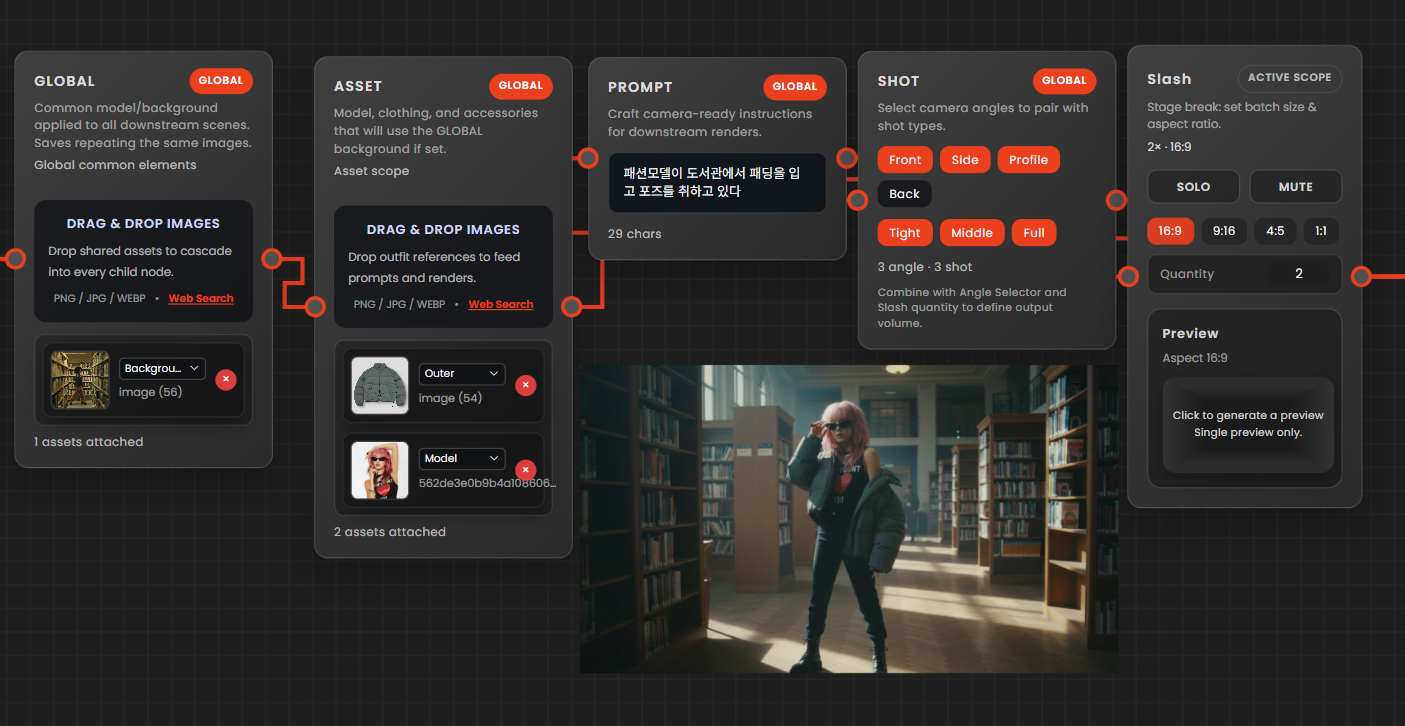Toggle the Tight shot type
The image size is (1405, 726).
pos(904,233)
